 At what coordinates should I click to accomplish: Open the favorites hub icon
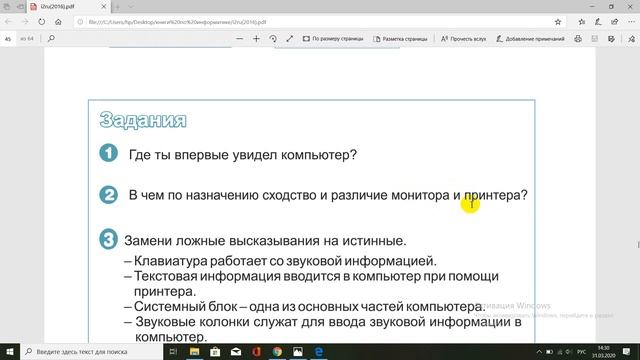click(x=582, y=22)
